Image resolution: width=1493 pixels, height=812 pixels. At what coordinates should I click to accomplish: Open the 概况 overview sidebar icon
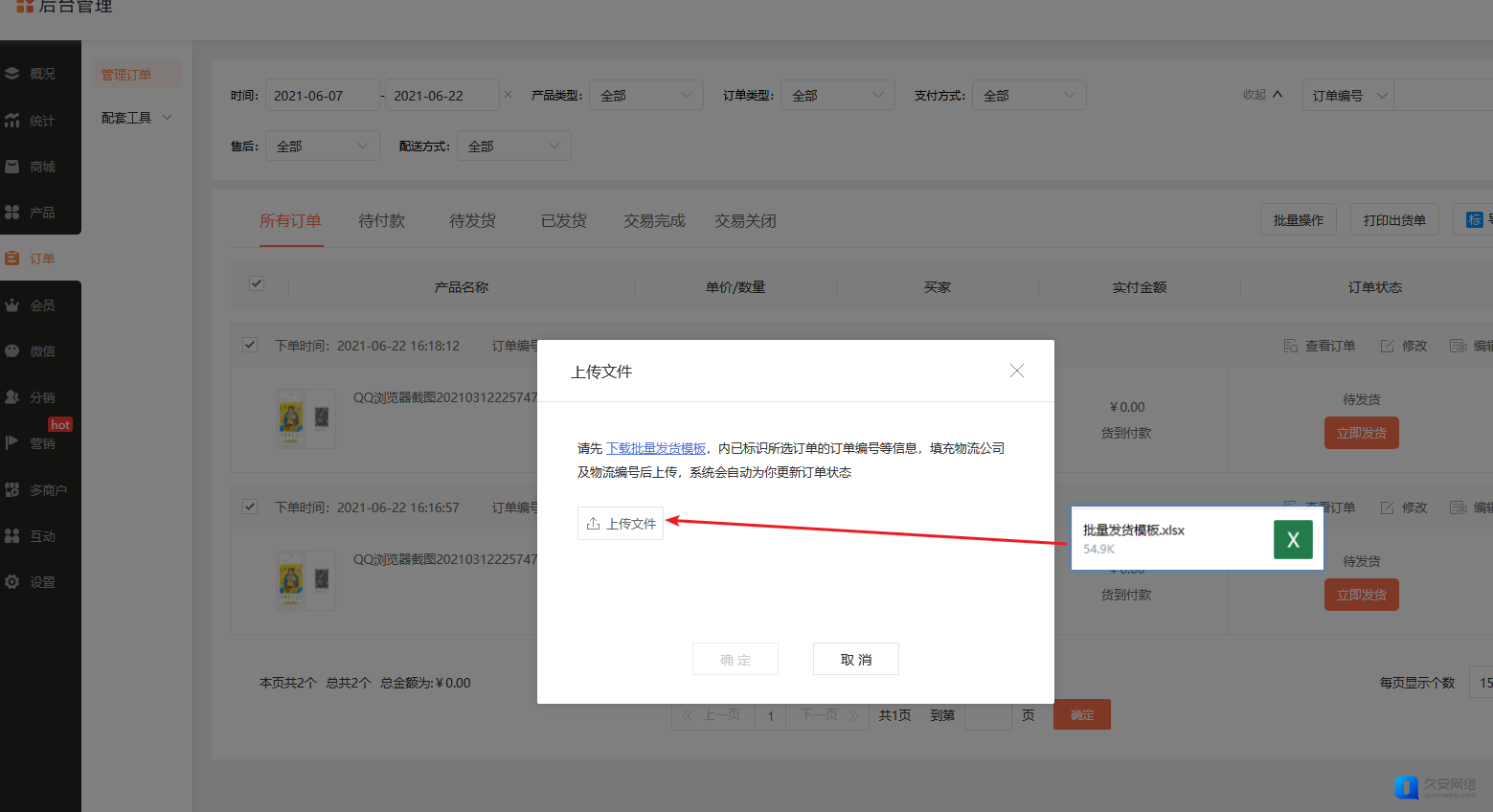coord(12,74)
